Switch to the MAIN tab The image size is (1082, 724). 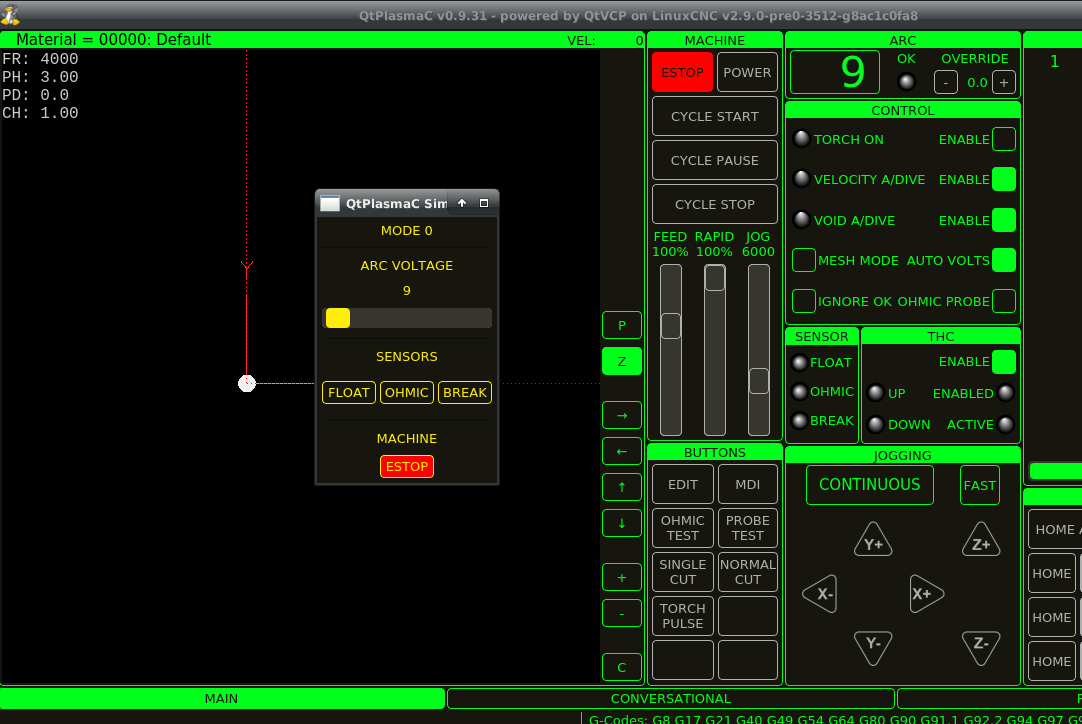222,698
